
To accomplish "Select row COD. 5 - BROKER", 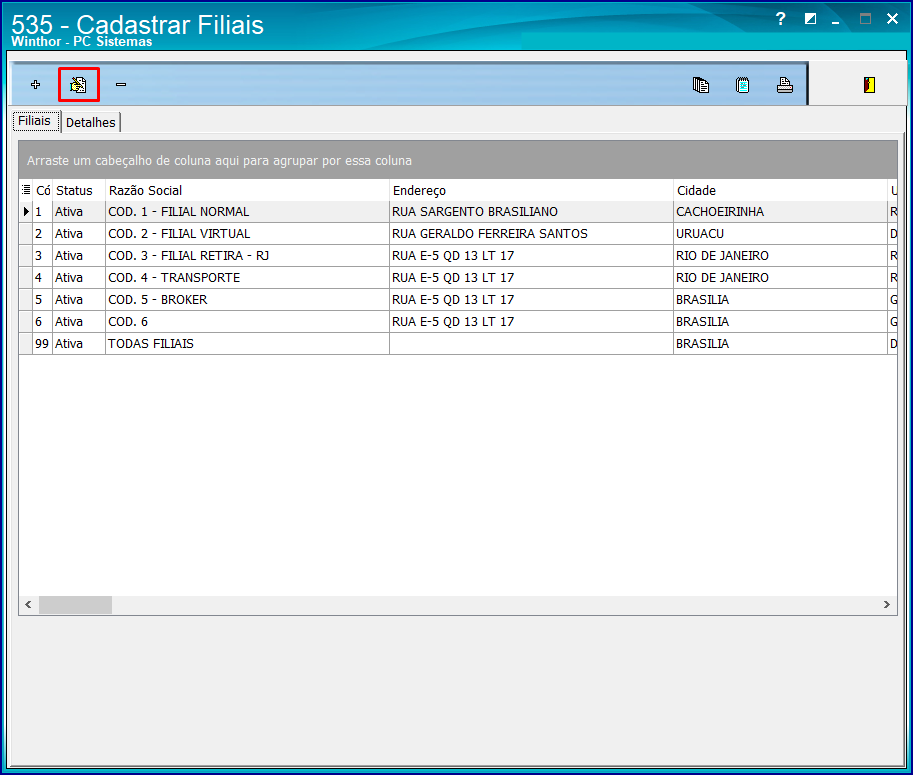I will tap(458, 300).
